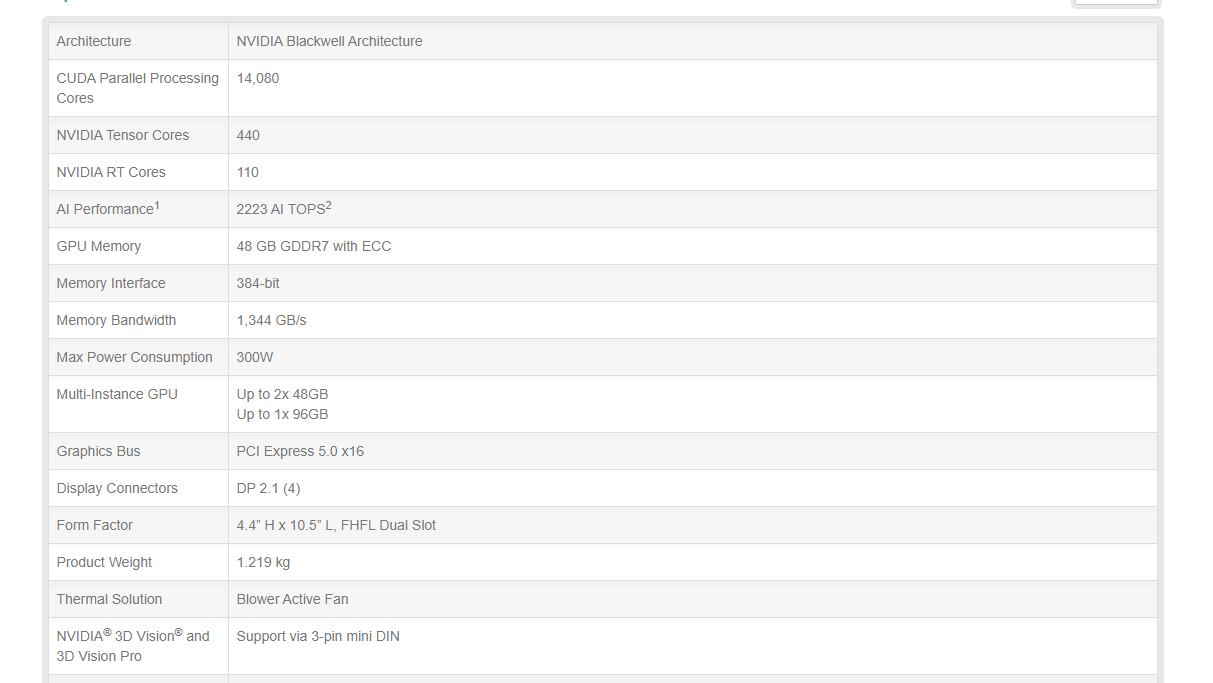Screen dimensions: 1213x683
Task: Click the footnote 2 superscript after AI TOPS
Action: (x=328, y=205)
